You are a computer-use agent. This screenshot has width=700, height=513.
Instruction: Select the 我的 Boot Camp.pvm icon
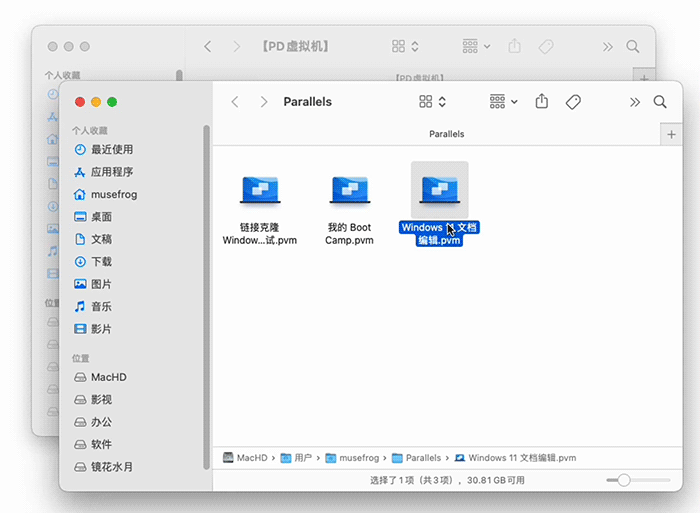pos(350,191)
